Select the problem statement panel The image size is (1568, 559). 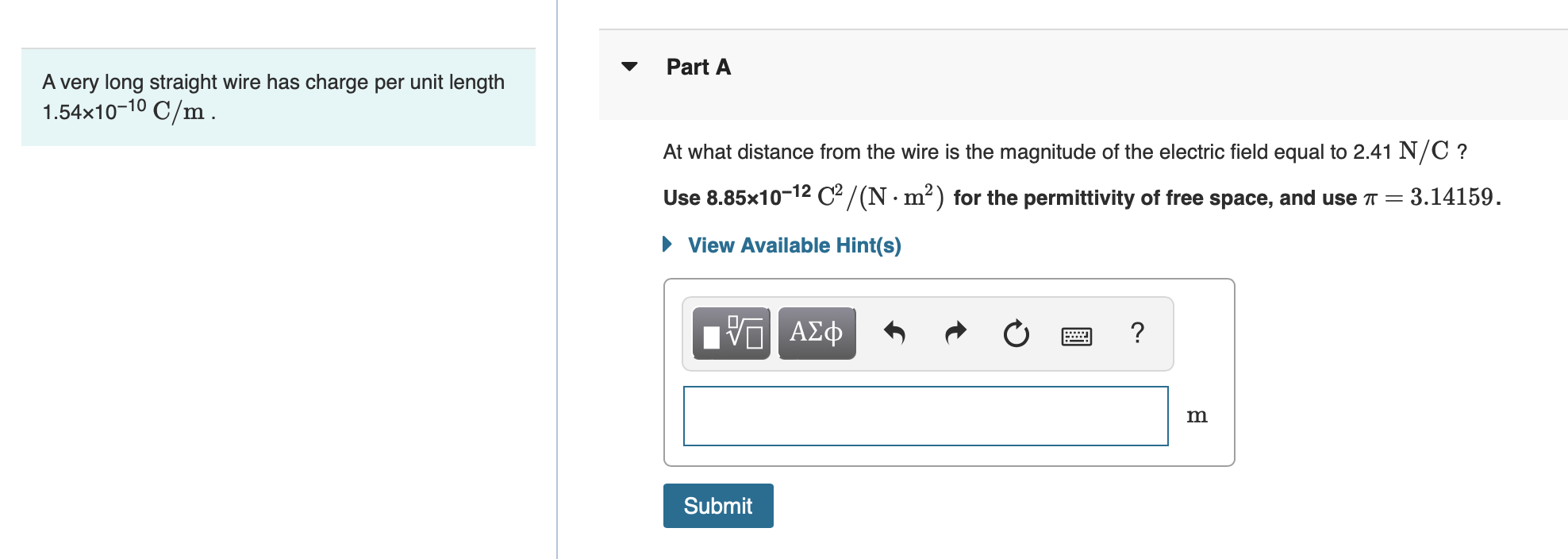coord(278,97)
